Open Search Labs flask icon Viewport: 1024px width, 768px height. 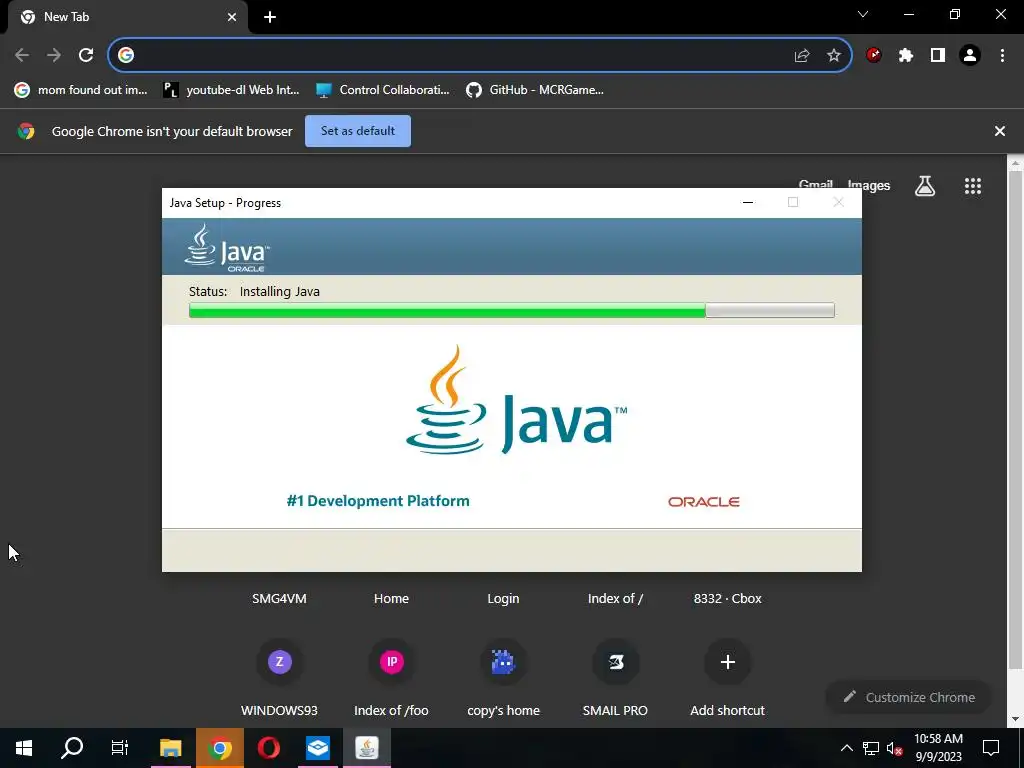(925, 186)
